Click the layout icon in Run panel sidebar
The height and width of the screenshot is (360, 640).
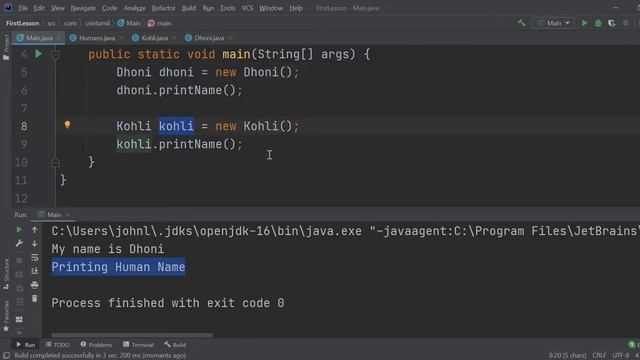point(19,319)
